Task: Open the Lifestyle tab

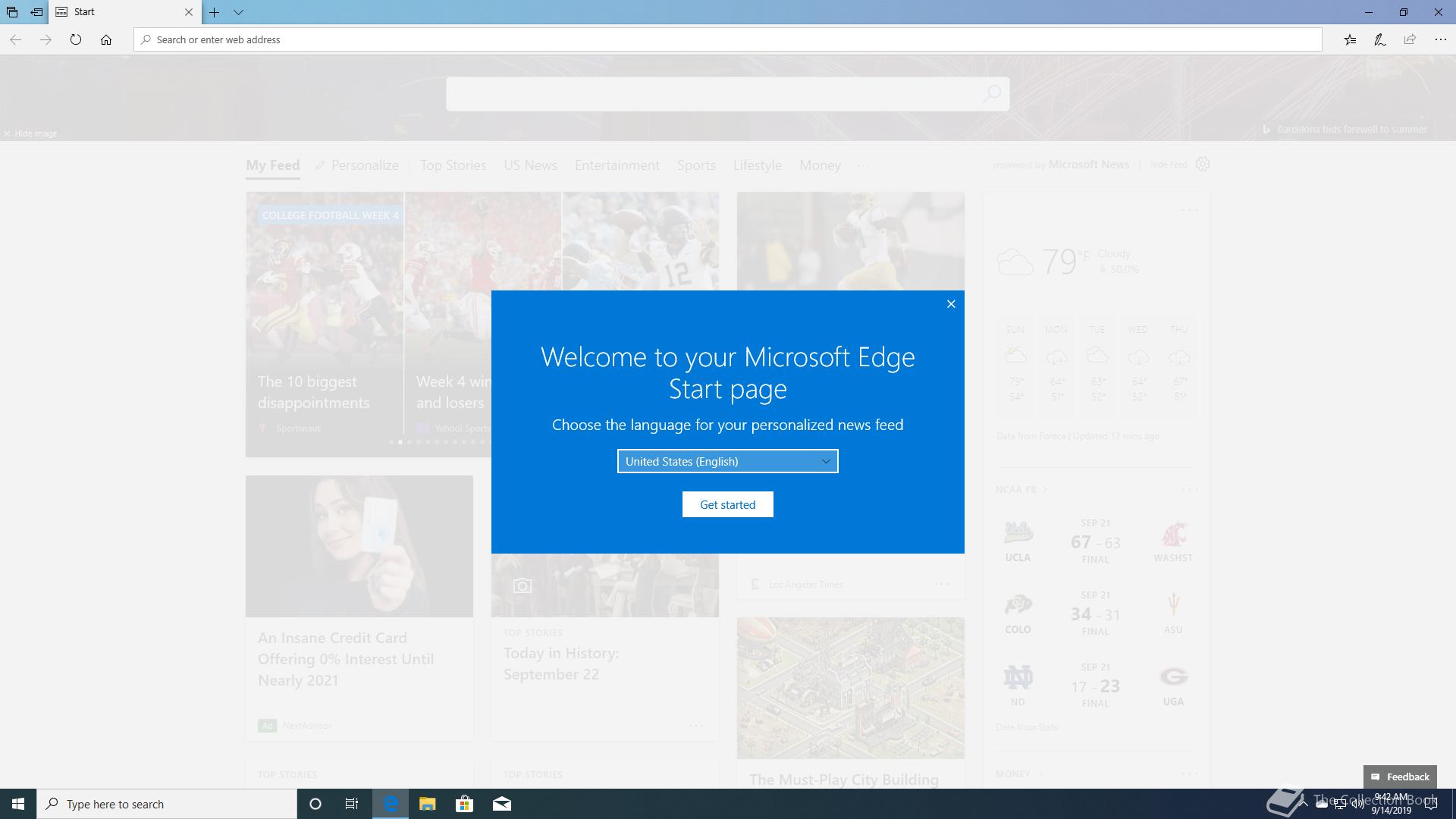Action: click(x=757, y=165)
